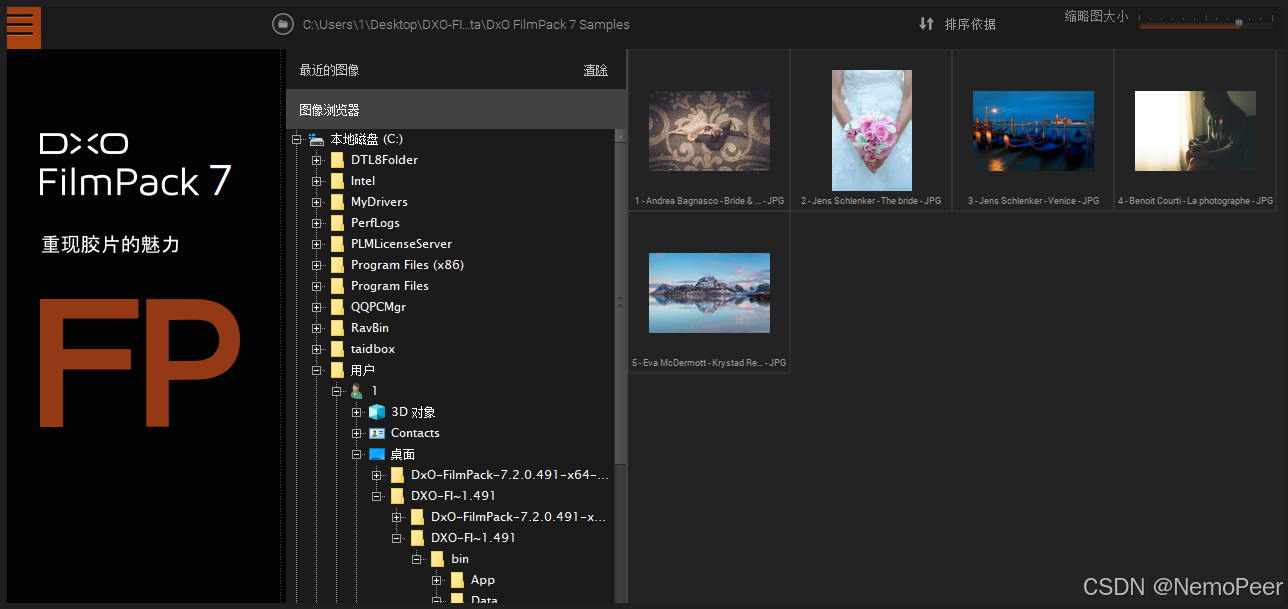Click the DxO-FilmPack-7.2.0.491-x64- folder icon
This screenshot has width=1288, height=609.
tap(397, 475)
